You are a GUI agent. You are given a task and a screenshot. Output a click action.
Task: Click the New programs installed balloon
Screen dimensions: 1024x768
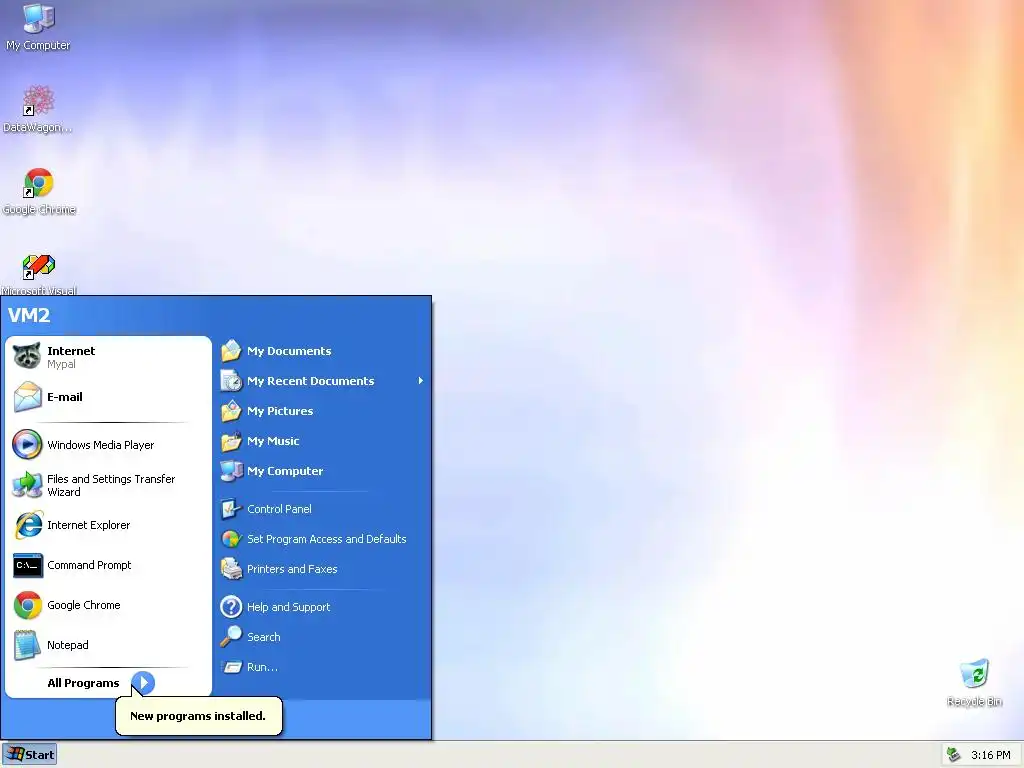tap(199, 716)
